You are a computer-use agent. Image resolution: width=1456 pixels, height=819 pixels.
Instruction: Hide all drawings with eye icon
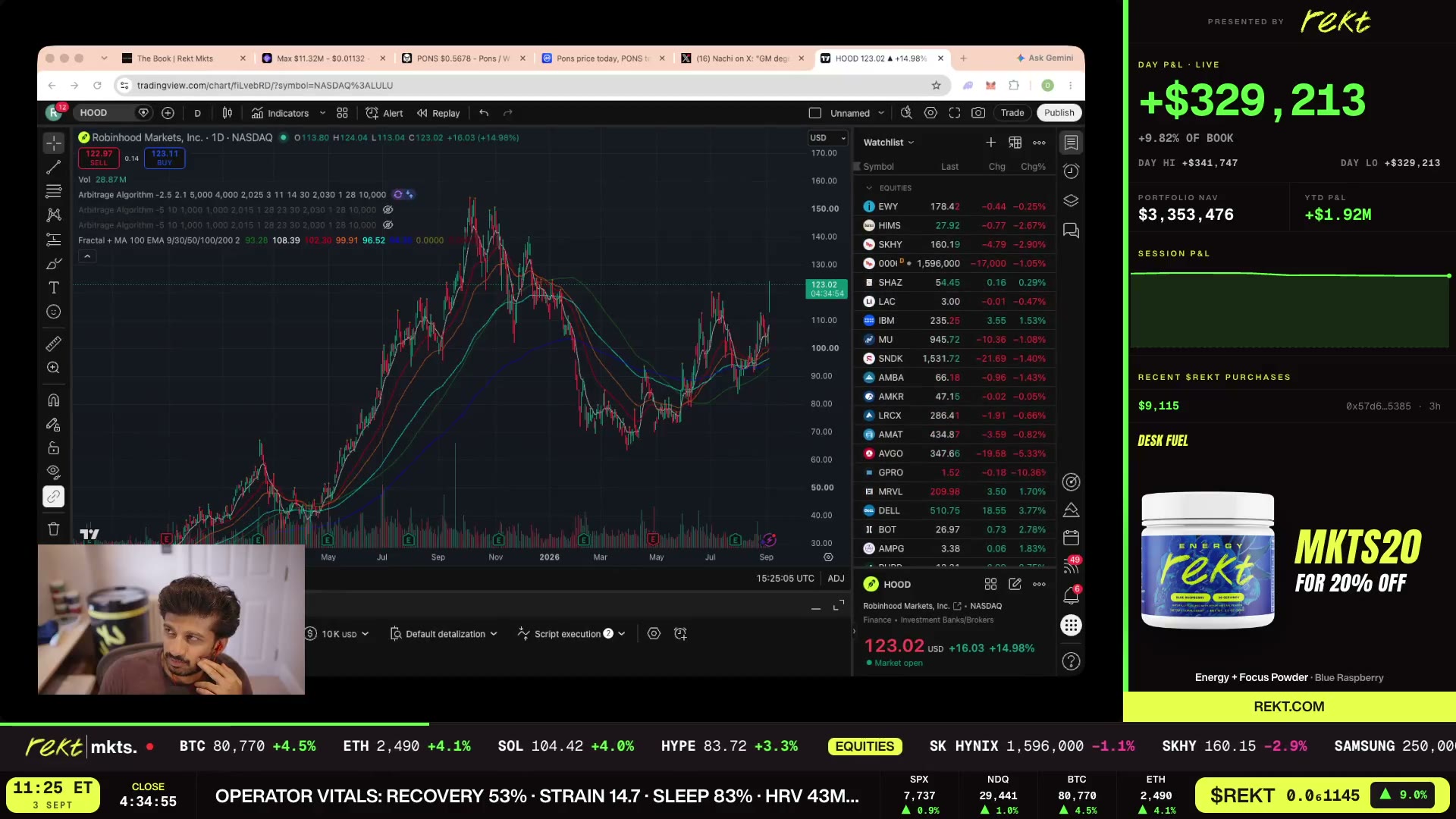[x=53, y=472]
